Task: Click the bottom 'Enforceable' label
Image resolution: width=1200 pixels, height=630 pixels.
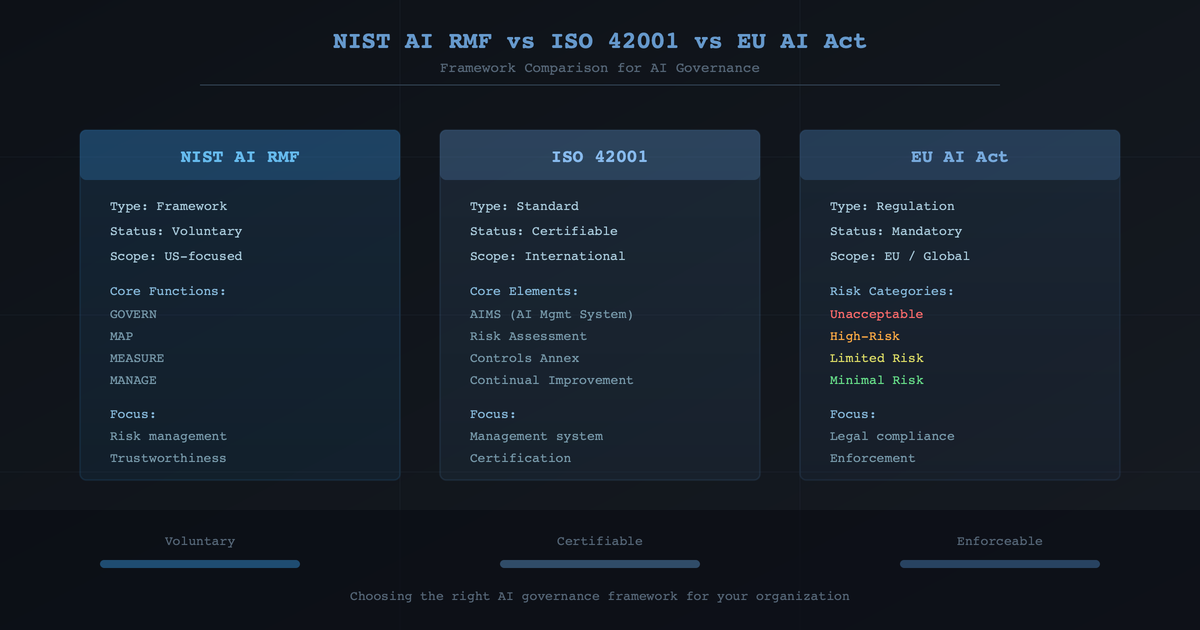Action: 1000,541
